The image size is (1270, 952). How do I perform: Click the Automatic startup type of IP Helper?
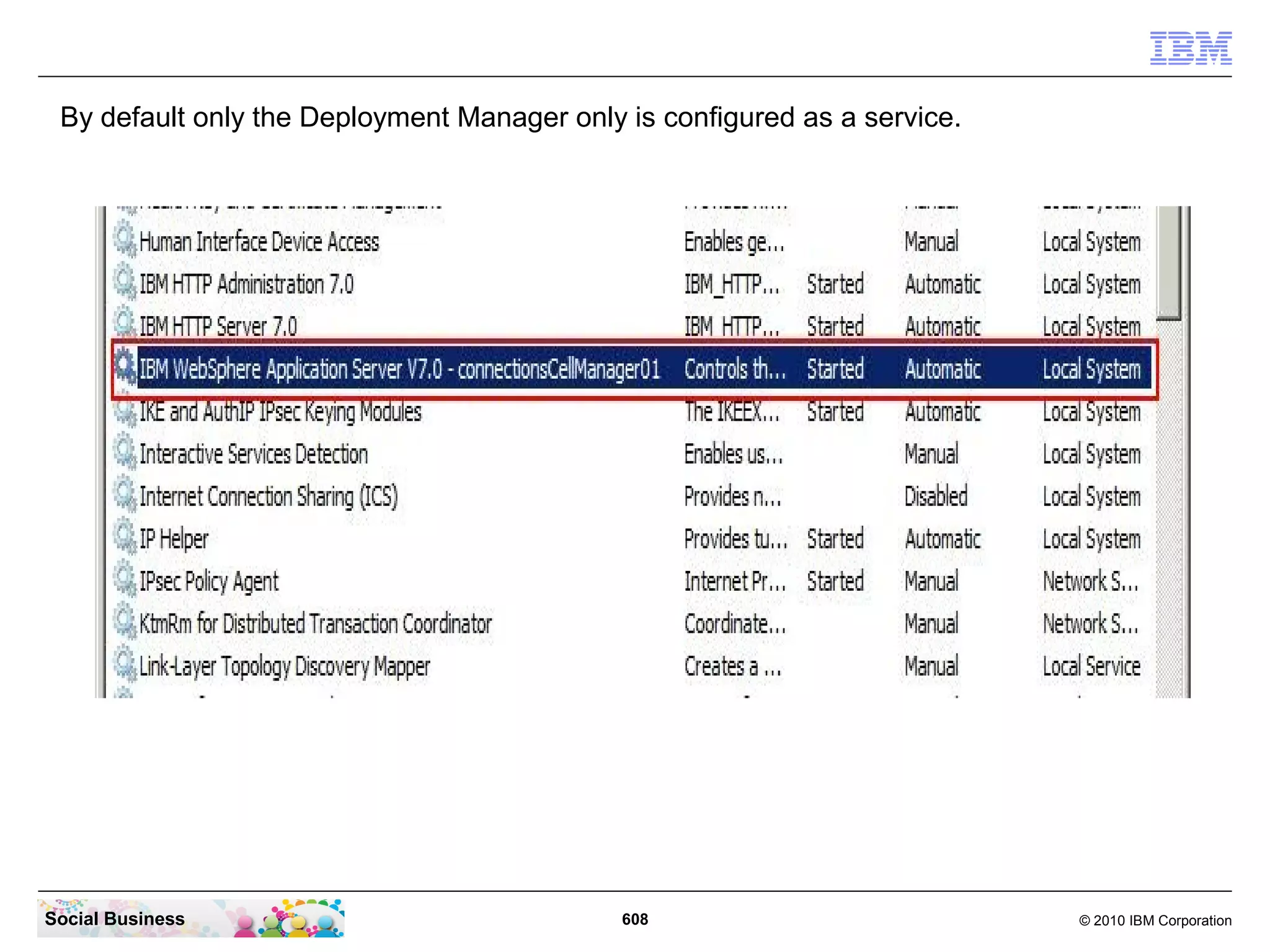[x=943, y=539]
